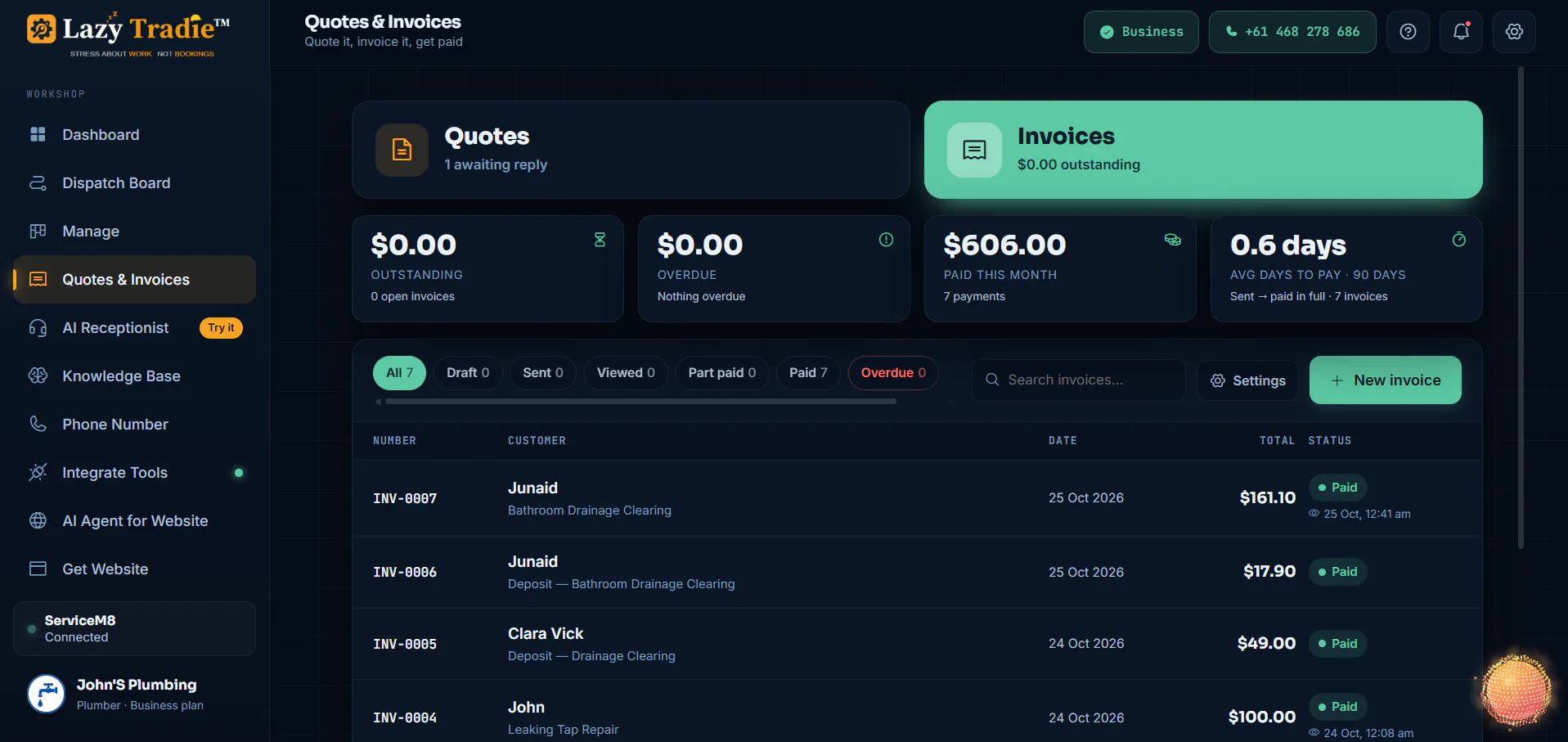Image resolution: width=1568 pixels, height=742 pixels.
Task: Click the Dashboard grid icon
Action: click(x=38, y=134)
